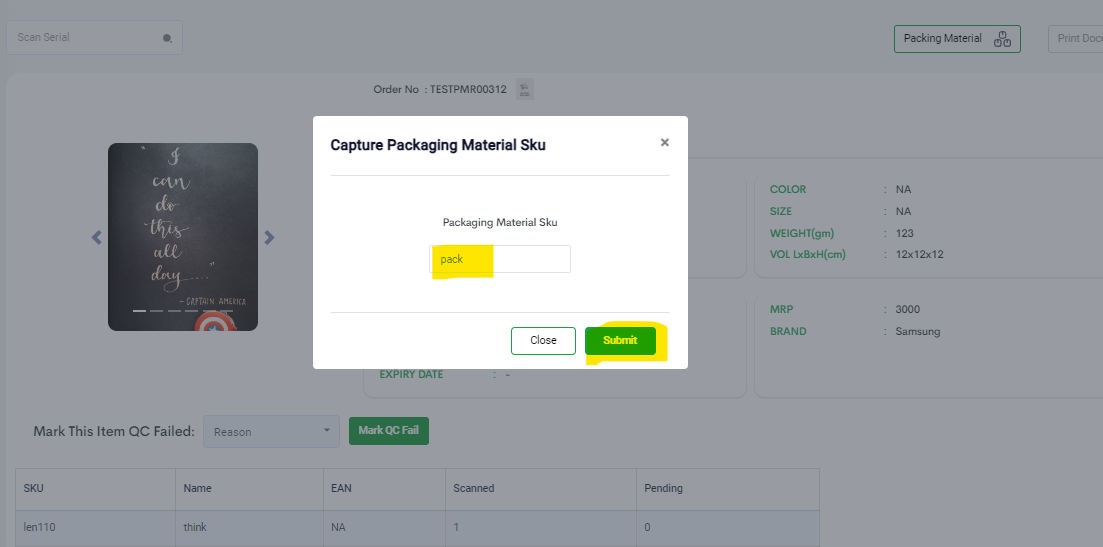This screenshot has width=1103, height=547.
Task: Open the Packing Material button
Action: pyautogui.click(x=957, y=39)
